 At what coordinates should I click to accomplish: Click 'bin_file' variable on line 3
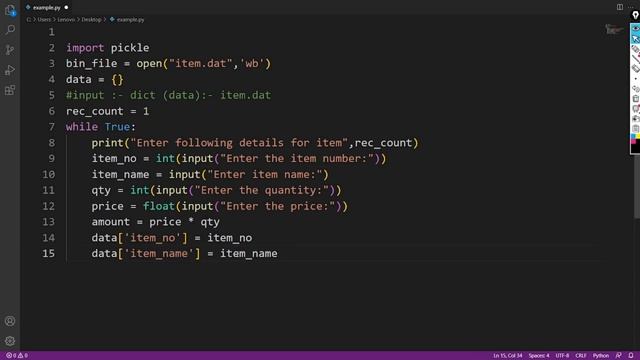point(91,64)
